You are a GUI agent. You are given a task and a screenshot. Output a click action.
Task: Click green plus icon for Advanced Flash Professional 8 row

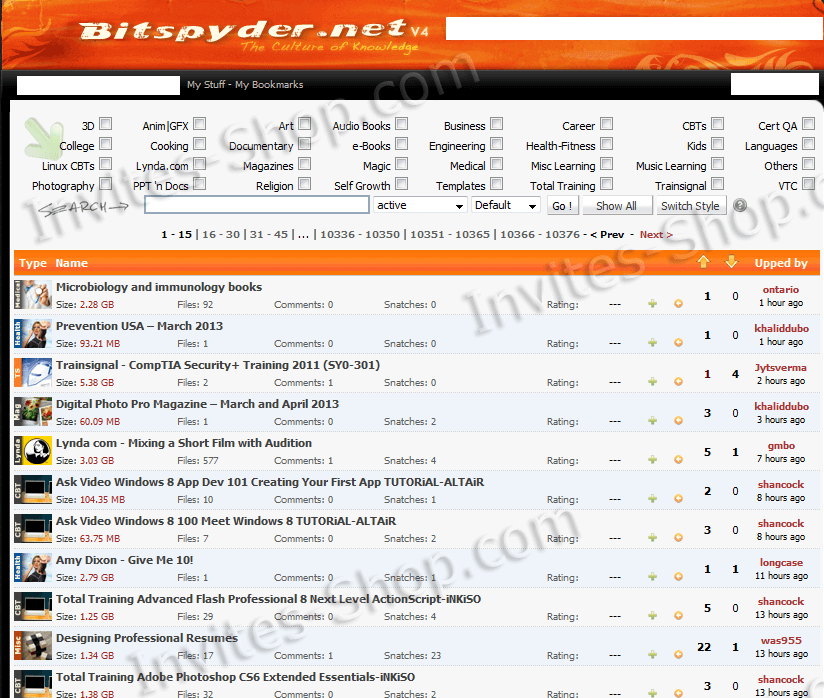(652, 615)
